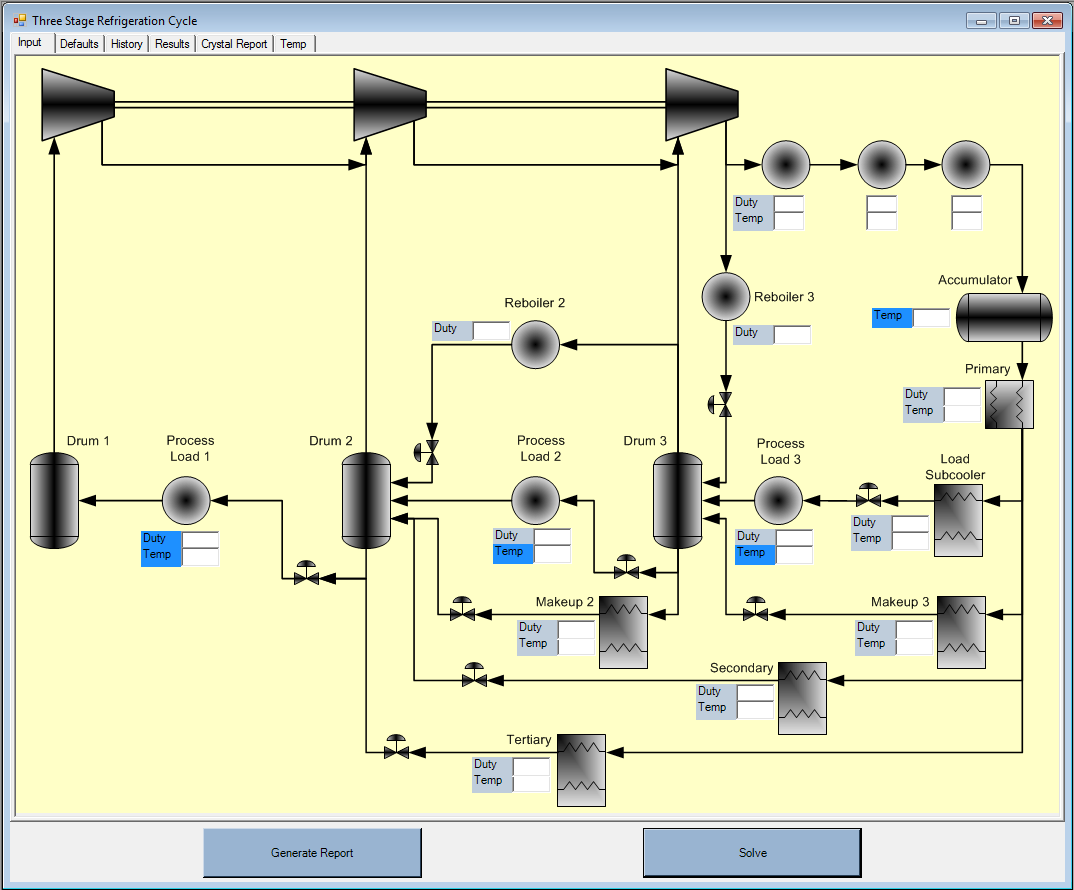Screen dimensions: 1074x890
Task: Select the Makeup 3 Temp input box
Action: [914, 645]
